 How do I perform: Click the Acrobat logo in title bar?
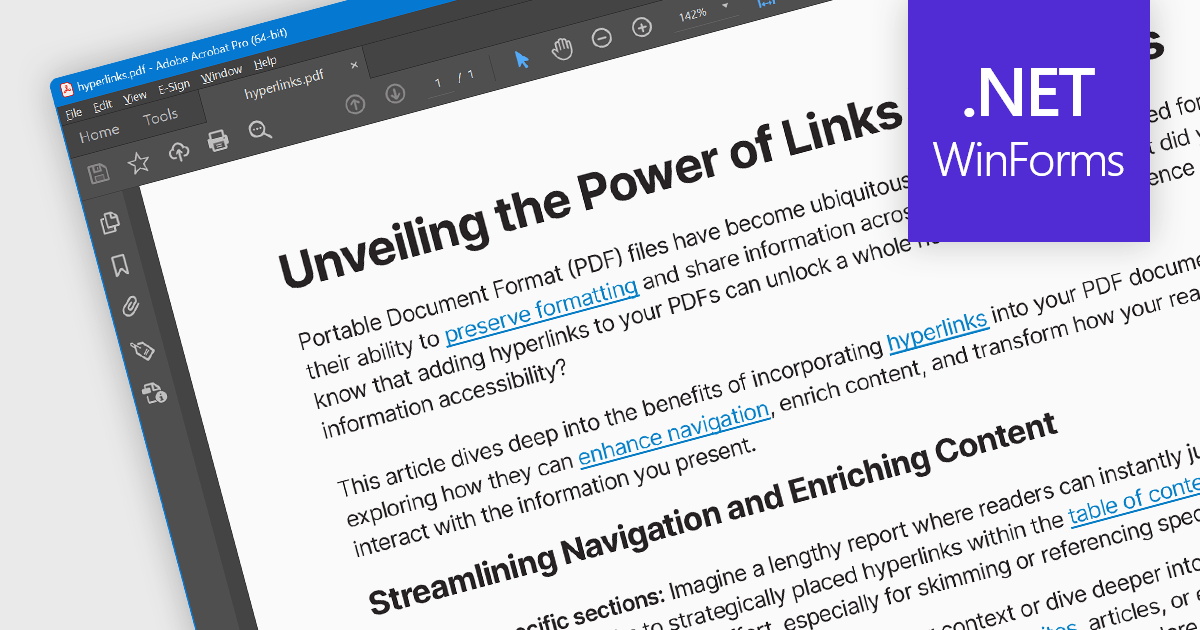[67, 90]
